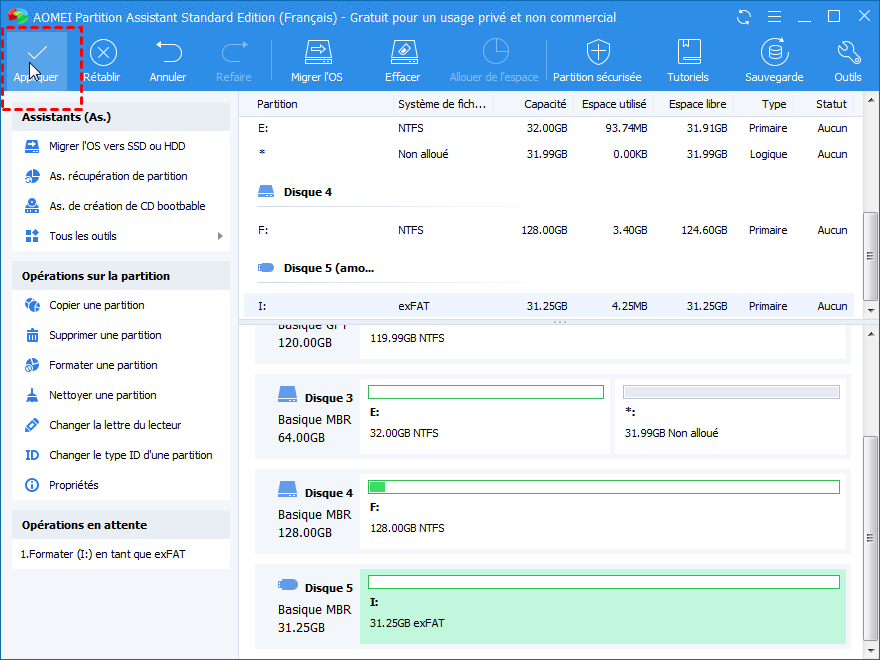This screenshot has height=660, width=880.
Task: Select Formater une partition operation
Action: click(x=103, y=365)
